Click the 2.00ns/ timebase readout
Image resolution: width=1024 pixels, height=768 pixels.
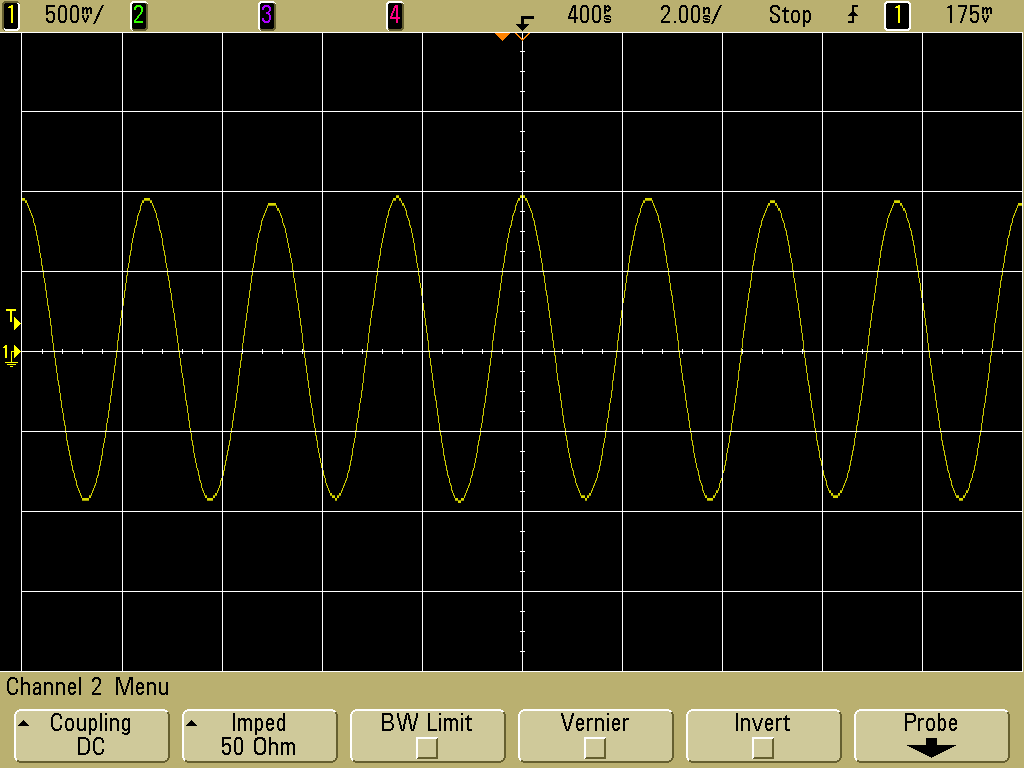690,15
